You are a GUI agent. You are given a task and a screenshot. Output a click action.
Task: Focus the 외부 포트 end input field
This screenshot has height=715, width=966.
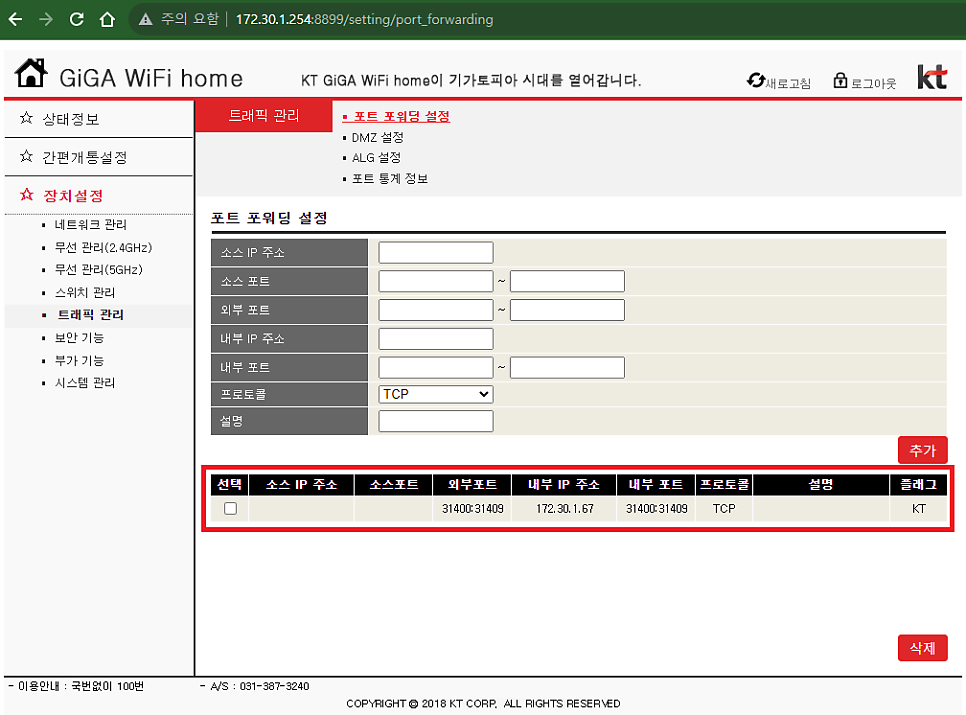click(x=567, y=310)
